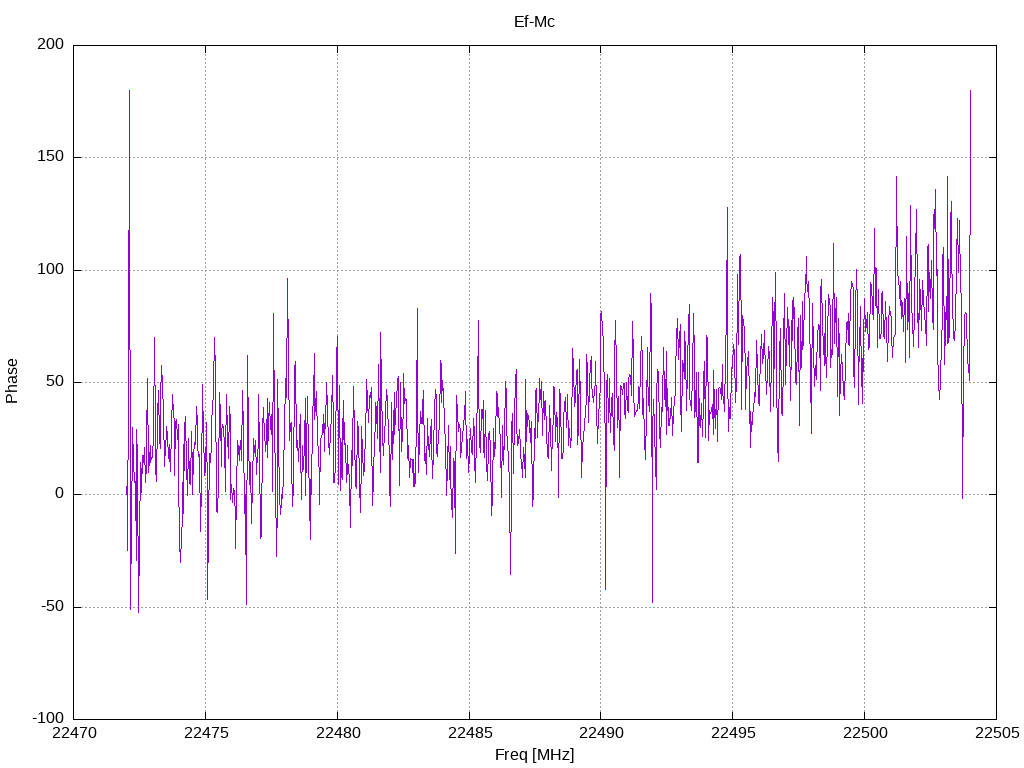Click the 'Phase' y-axis label

(x=12, y=381)
